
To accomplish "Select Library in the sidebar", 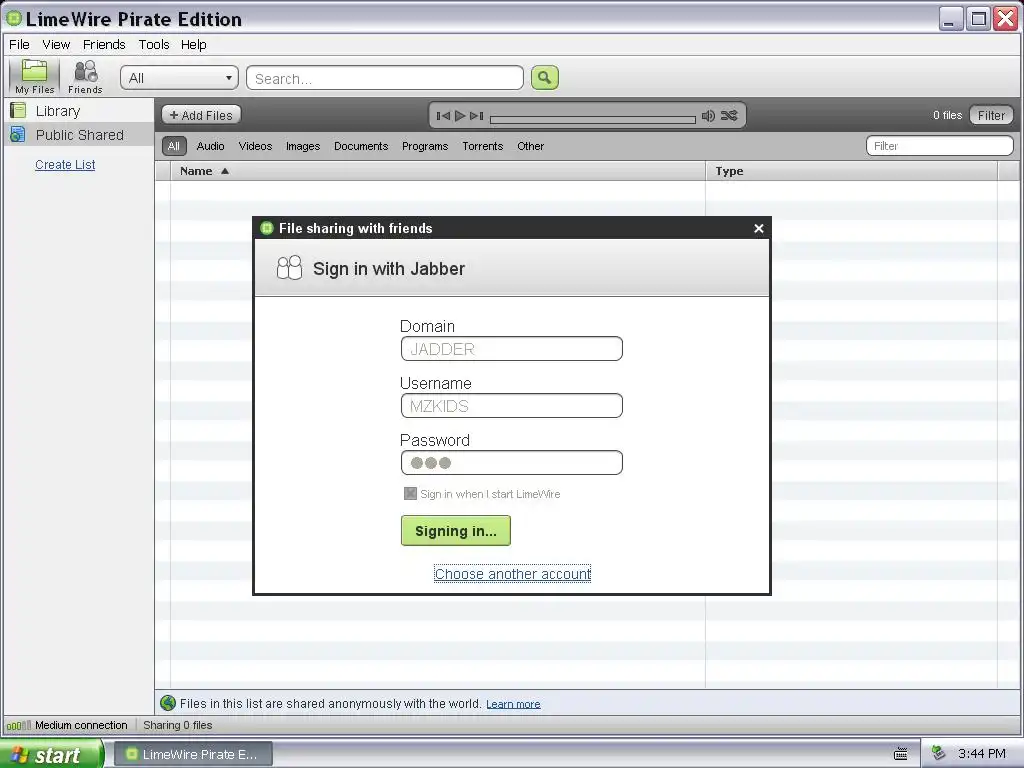I will (x=79, y=110).
